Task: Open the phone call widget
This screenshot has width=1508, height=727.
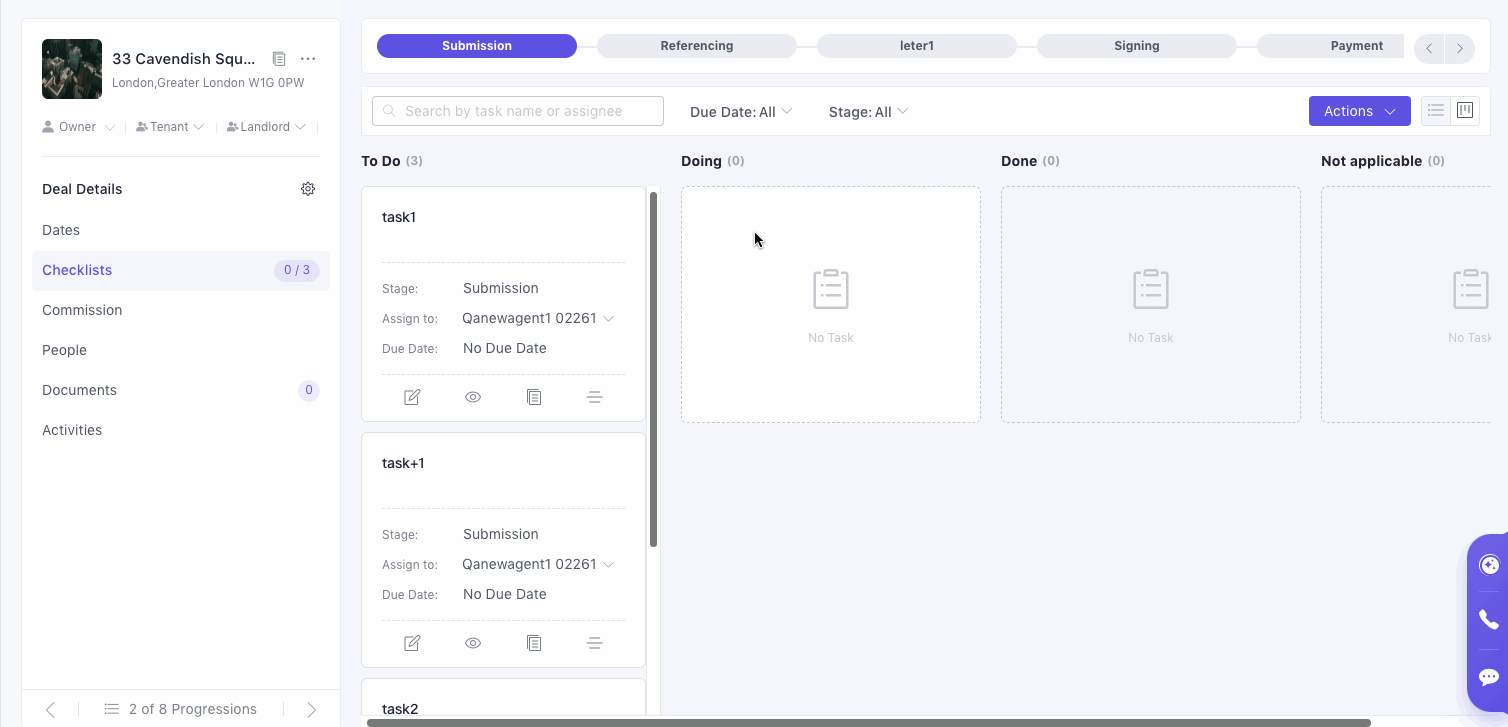Action: 1488,620
